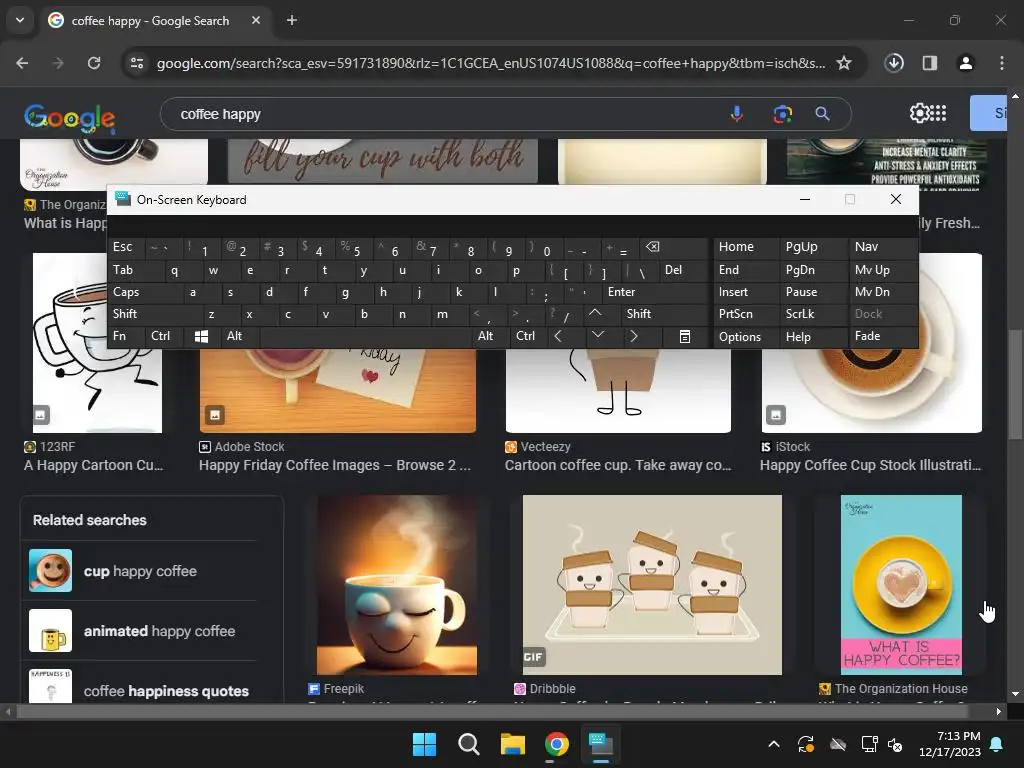
Task: Click the up arrow key on On-Screen Keyboard
Action: pos(595,314)
